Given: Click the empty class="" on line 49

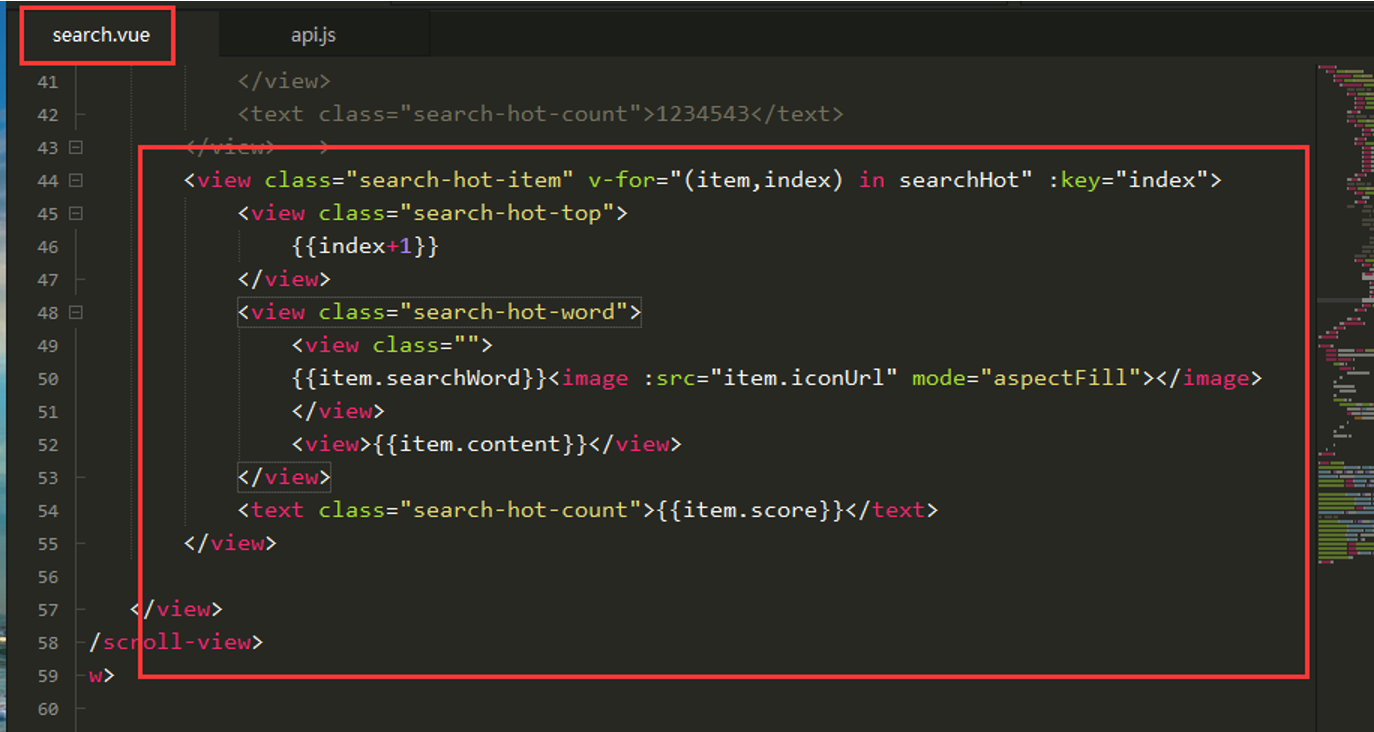Looking at the screenshot, I should 425,345.
